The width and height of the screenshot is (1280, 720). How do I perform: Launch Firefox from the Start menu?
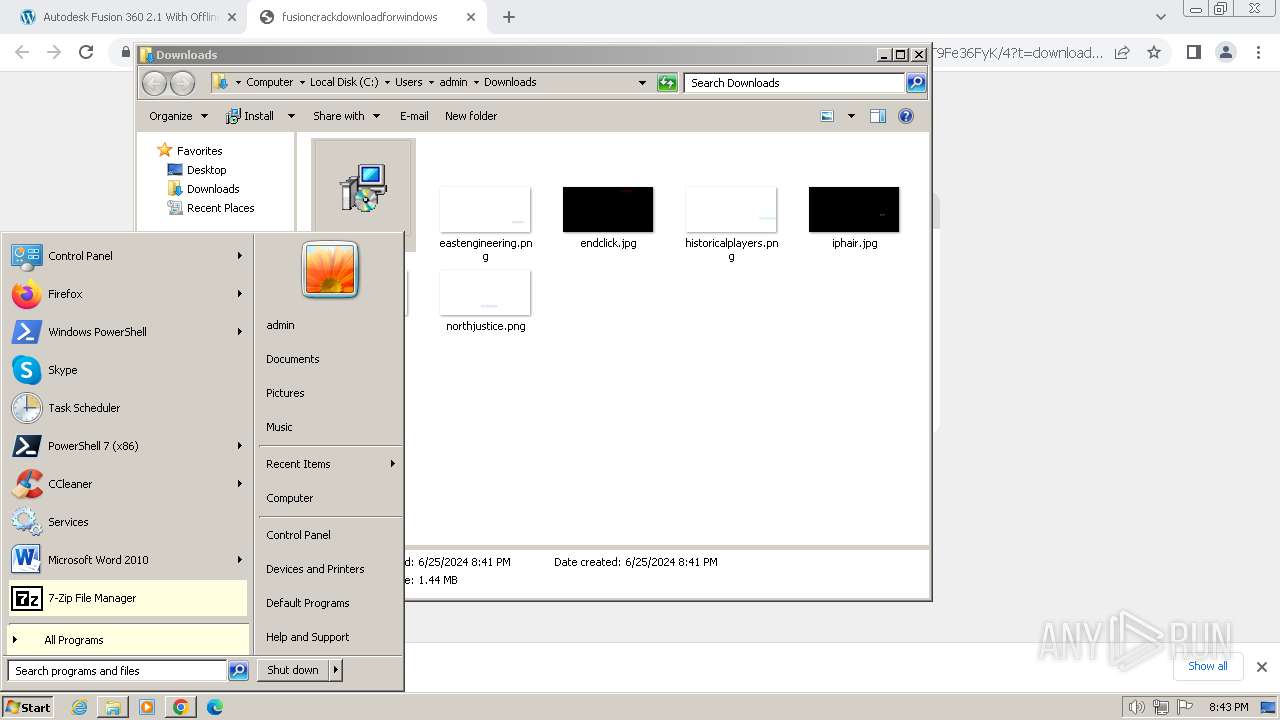(x=128, y=294)
